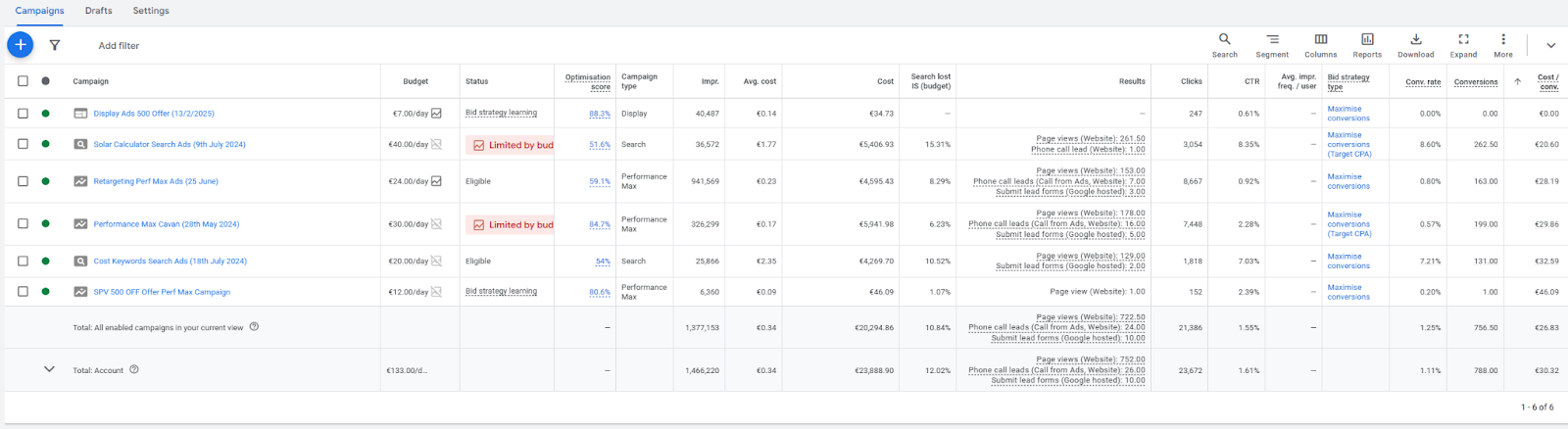The image size is (1568, 429).
Task: Open the Reports toolbar icon
Action: [1367, 45]
